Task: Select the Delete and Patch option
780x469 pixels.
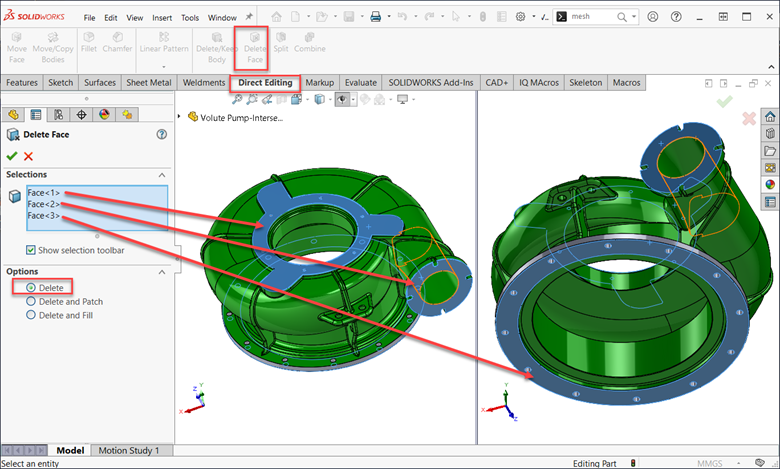Action: tap(31, 301)
